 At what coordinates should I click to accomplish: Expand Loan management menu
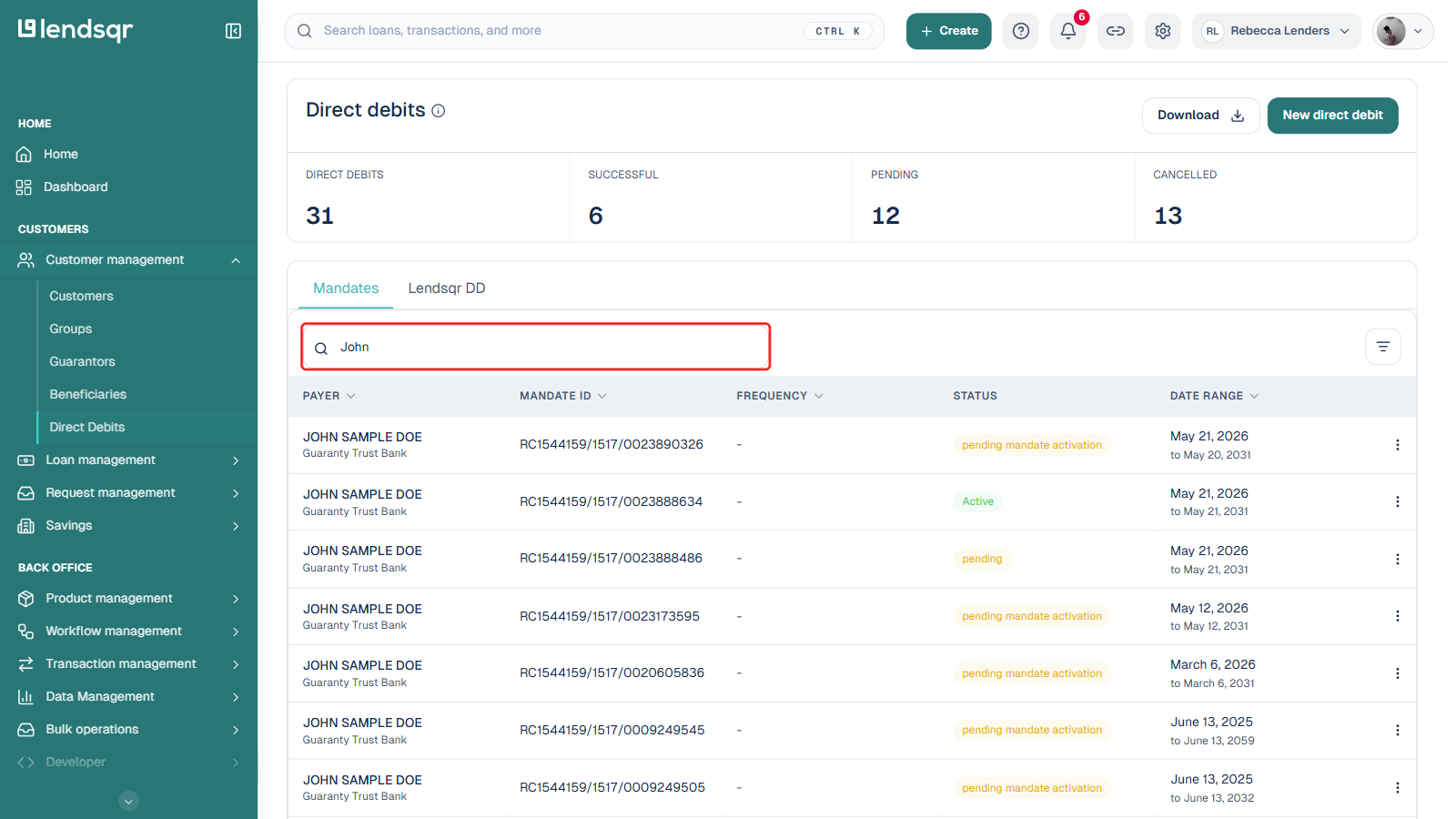128,460
